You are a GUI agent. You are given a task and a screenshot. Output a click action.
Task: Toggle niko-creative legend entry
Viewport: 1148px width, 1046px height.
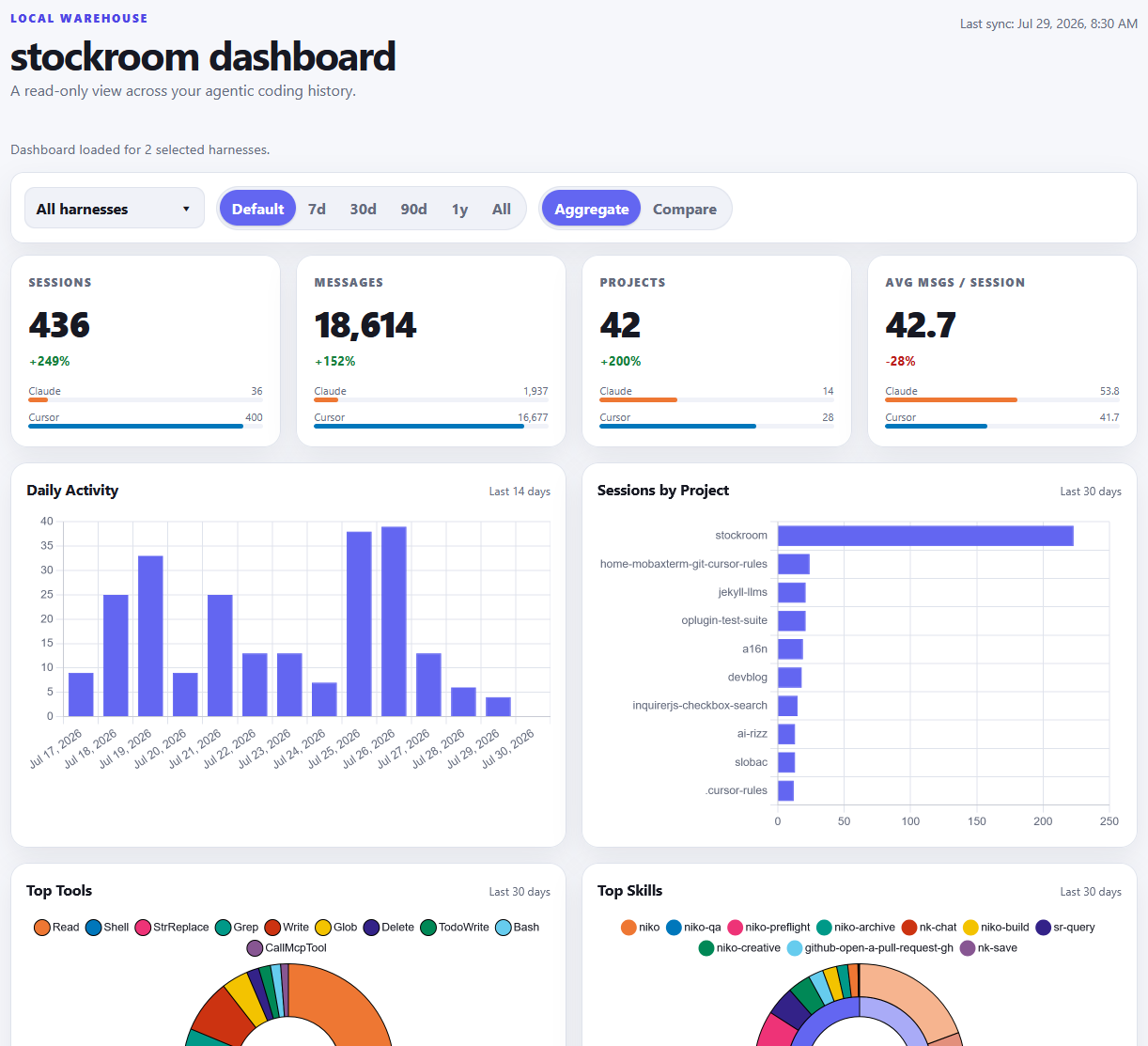pyautogui.click(x=740, y=948)
